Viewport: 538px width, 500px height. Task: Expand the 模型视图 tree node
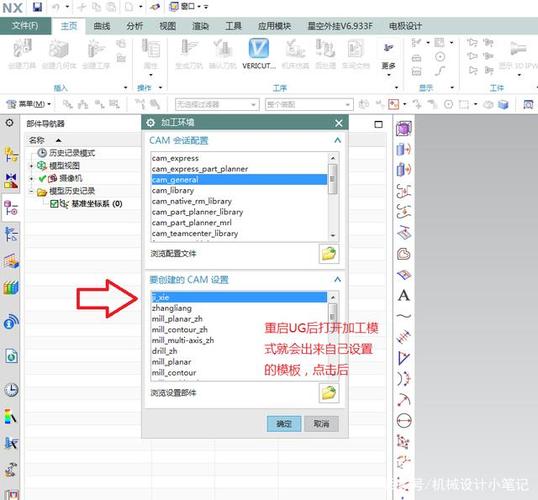[32, 166]
